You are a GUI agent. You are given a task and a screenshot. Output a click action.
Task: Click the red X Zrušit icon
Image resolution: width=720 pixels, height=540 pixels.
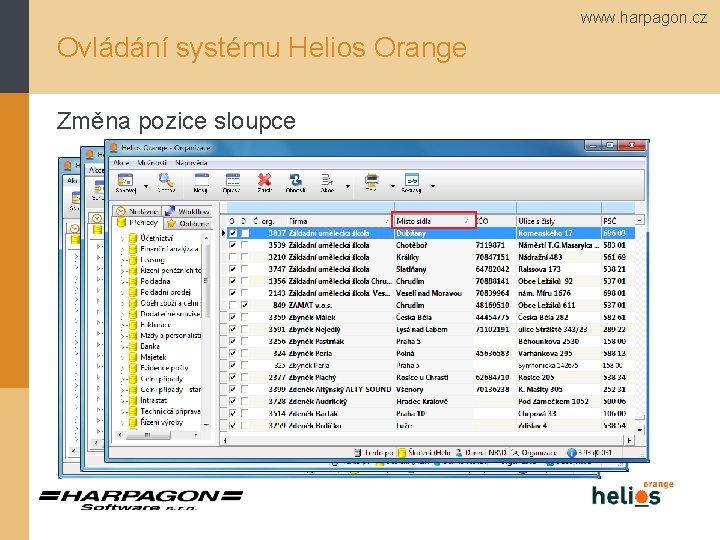pos(264,180)
